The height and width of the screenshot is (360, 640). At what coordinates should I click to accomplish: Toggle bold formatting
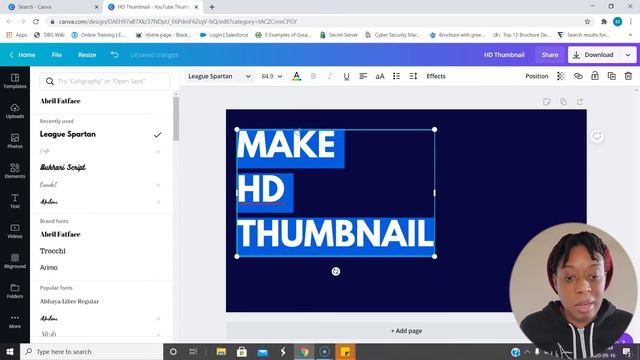click(x=313, y=76)
